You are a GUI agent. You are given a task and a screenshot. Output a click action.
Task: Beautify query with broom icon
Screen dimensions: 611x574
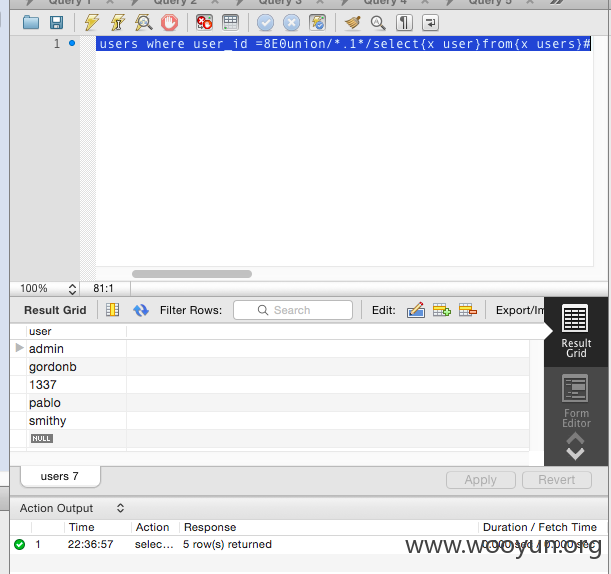point(352,23)
